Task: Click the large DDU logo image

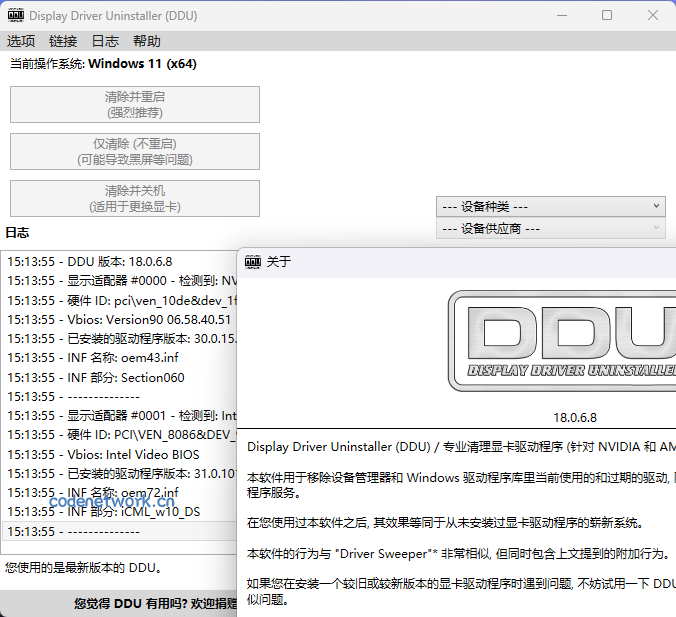Action: 562,341
